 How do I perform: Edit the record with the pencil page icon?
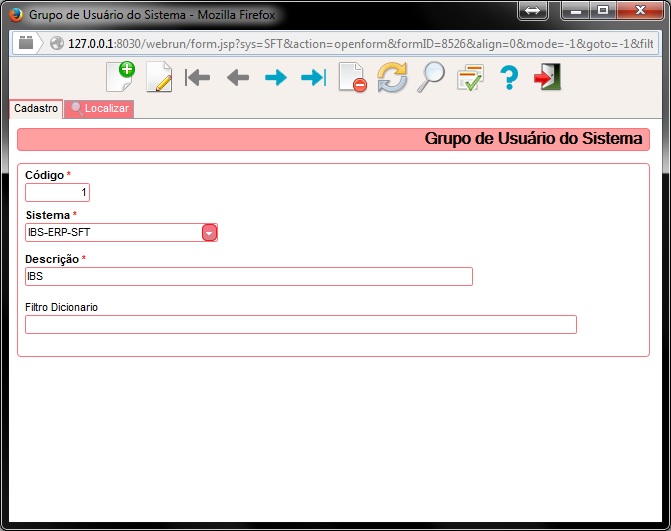159,77
